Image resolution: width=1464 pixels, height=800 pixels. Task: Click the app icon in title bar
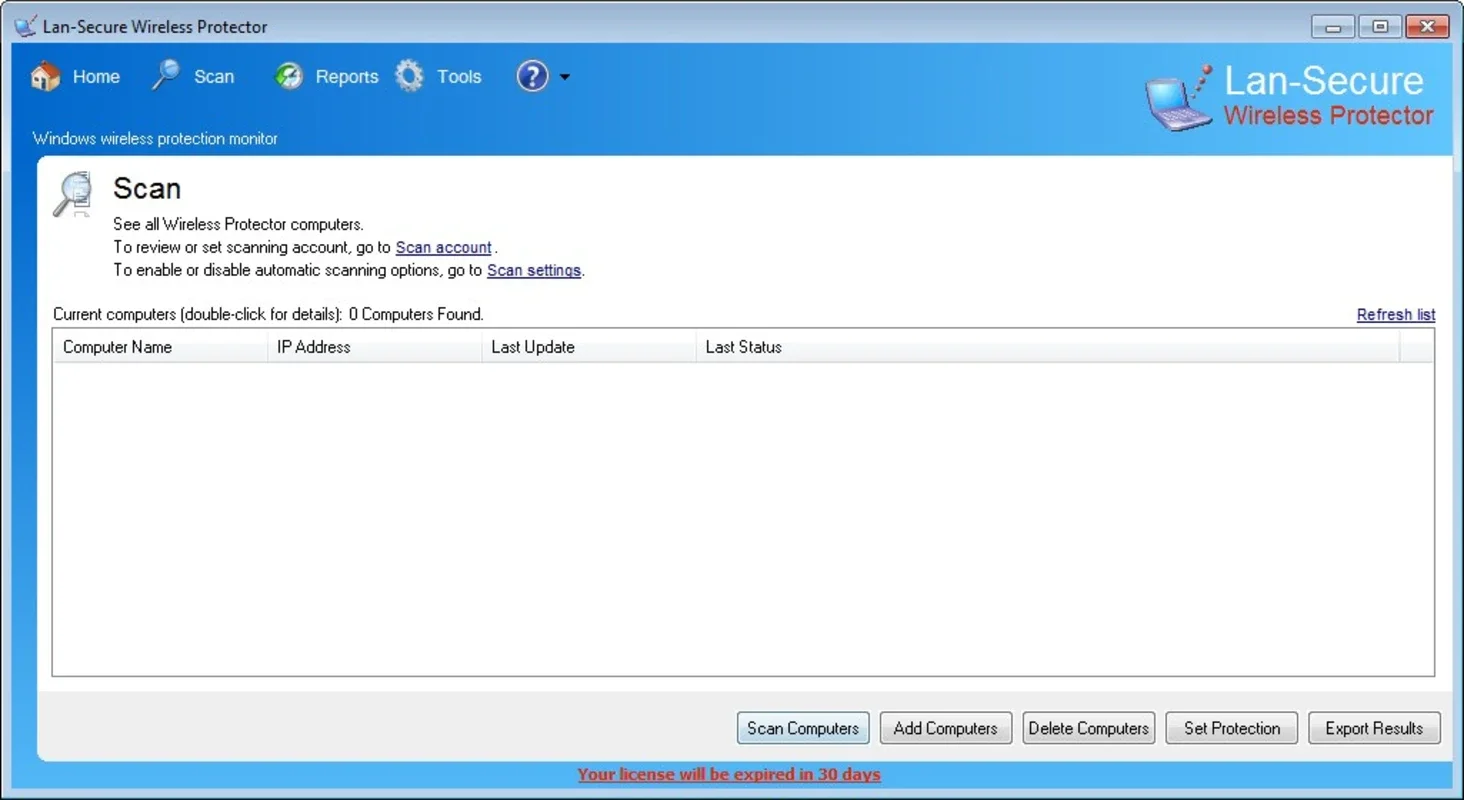pos(25,27)
